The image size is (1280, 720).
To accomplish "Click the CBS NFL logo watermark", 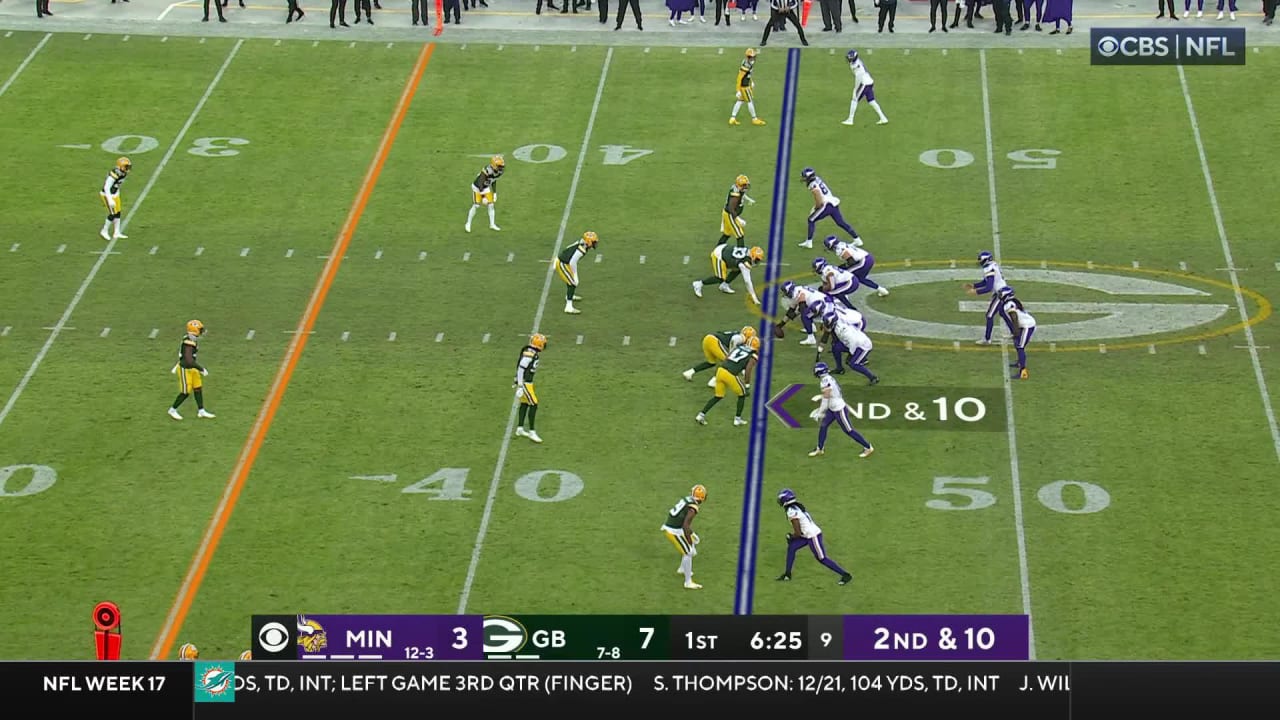I will tap(1167, 46).
